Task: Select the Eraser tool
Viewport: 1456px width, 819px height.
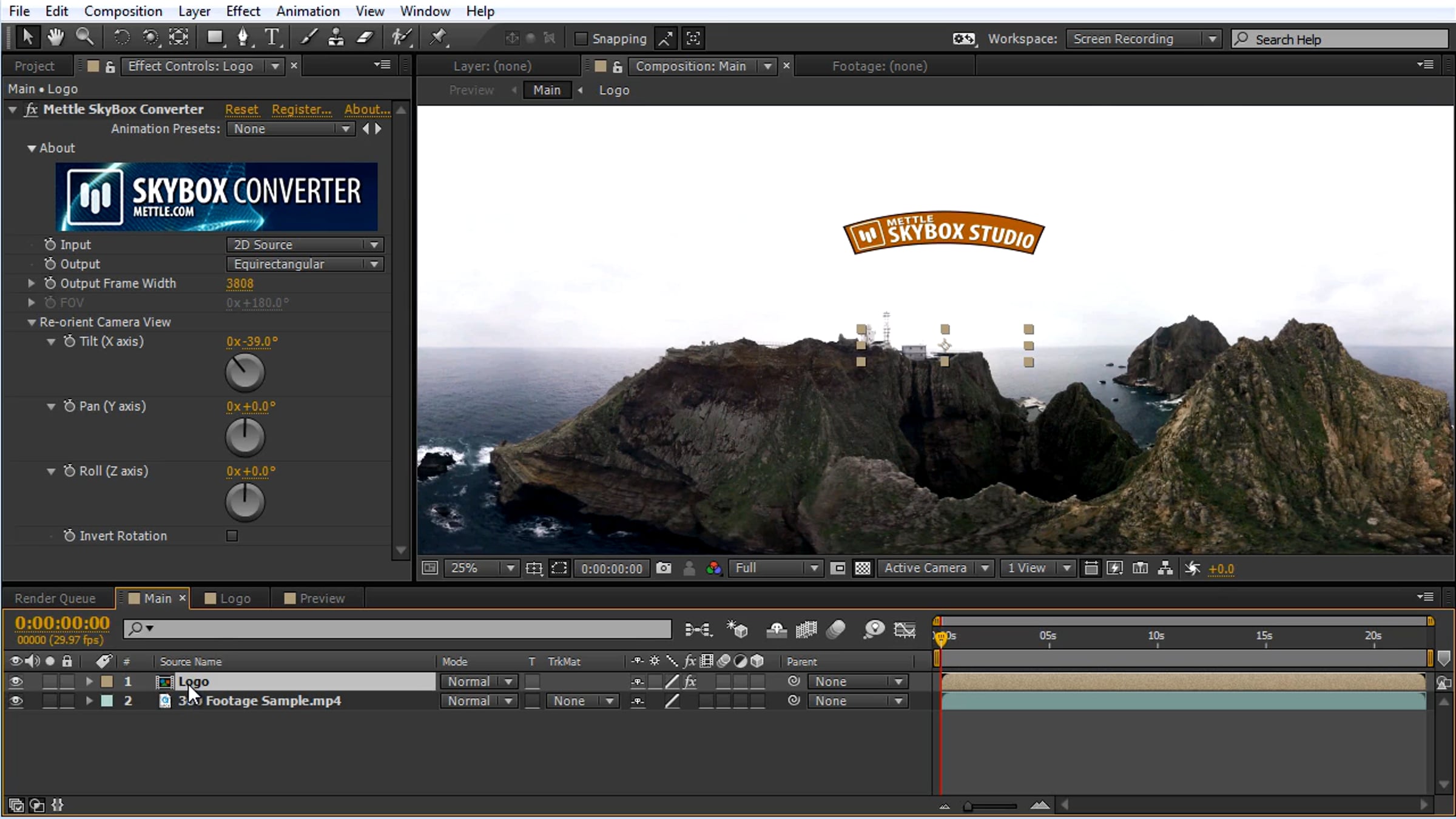Action: [x=365, y=38]
